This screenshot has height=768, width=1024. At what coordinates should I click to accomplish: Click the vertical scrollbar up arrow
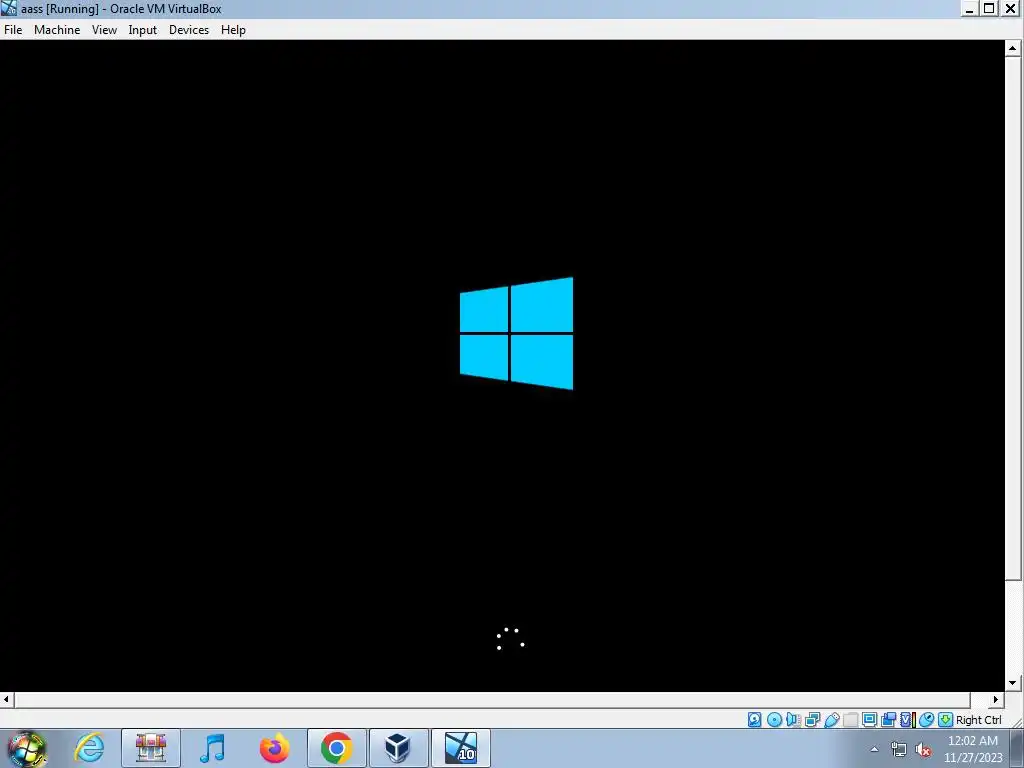tap(1013, 48)
